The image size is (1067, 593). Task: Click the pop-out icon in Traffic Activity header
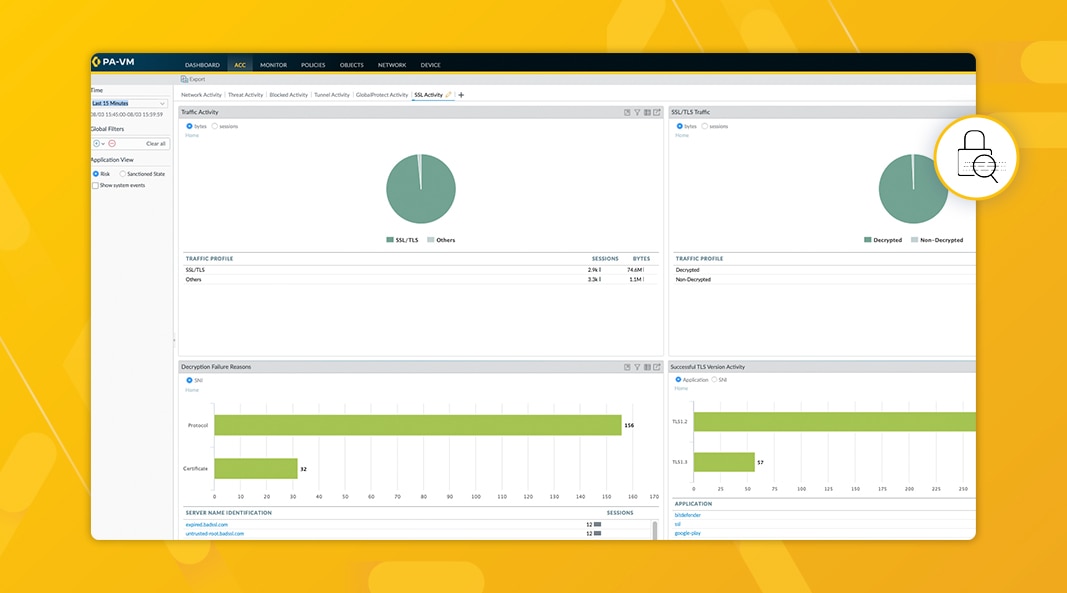[657, 112]
